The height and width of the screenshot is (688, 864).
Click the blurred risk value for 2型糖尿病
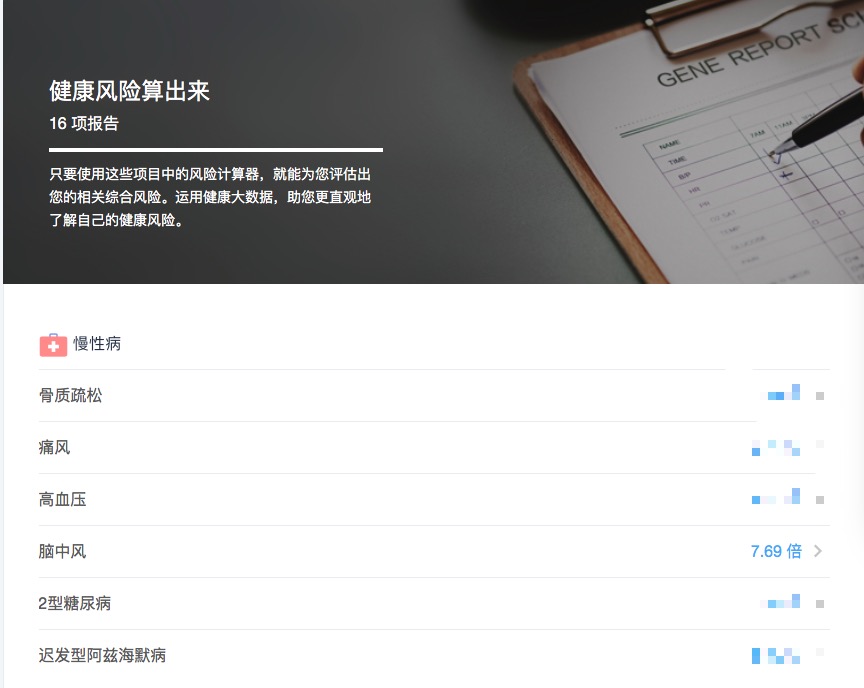tap(781, 601)
